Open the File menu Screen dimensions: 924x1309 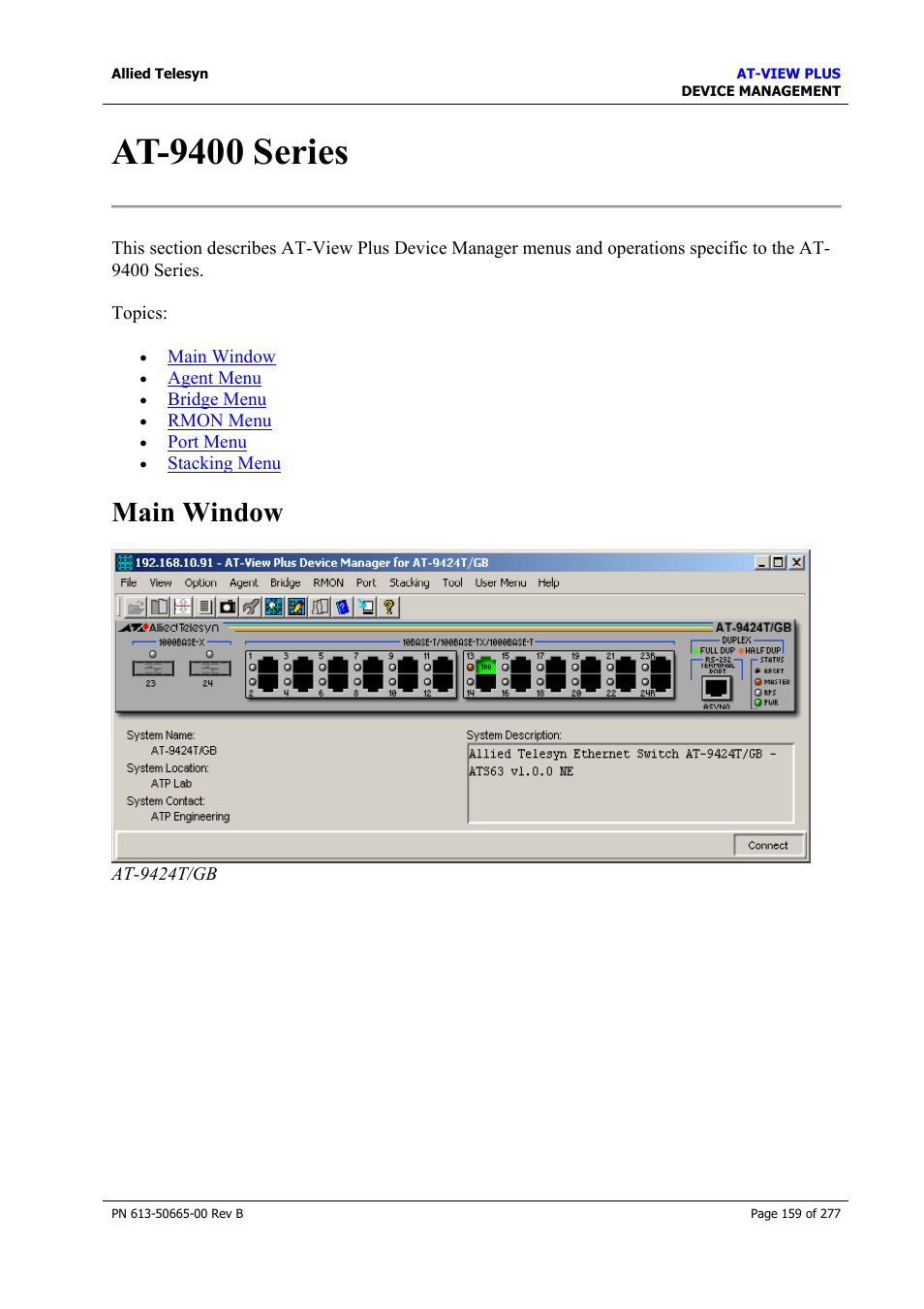pyautogui.click(x=129, y=582)
